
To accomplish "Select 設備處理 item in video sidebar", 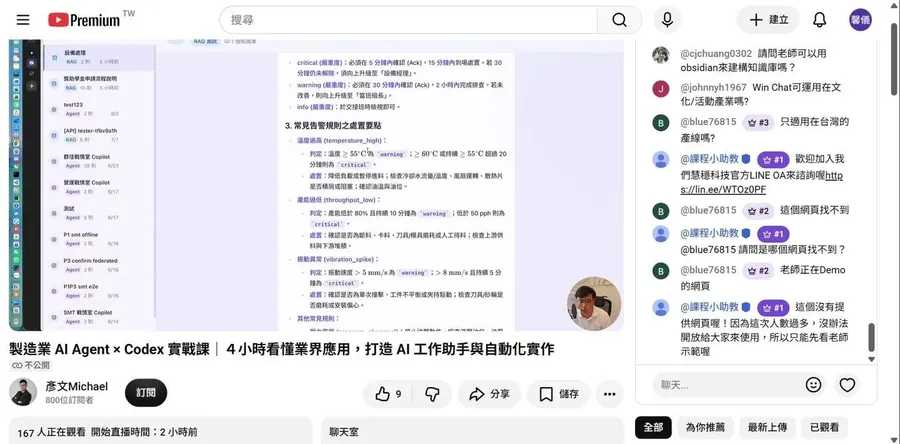I will [99, 57].
